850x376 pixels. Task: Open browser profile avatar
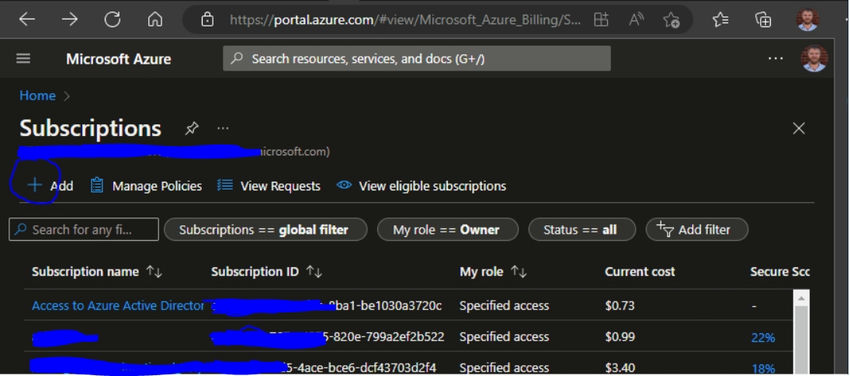coord(807,20)
